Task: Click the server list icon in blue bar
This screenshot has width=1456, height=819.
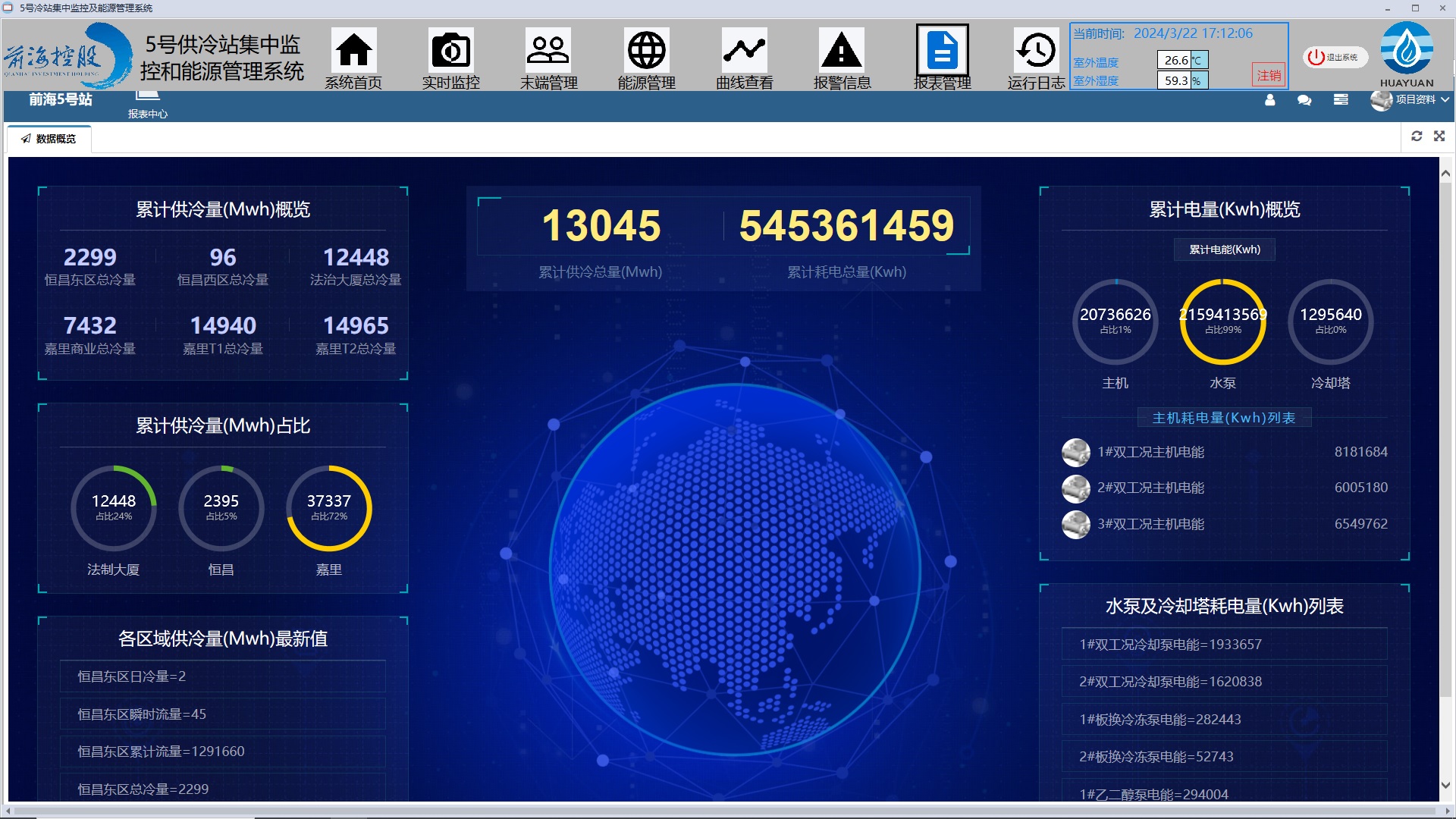Action: (x=1341, y=100)
